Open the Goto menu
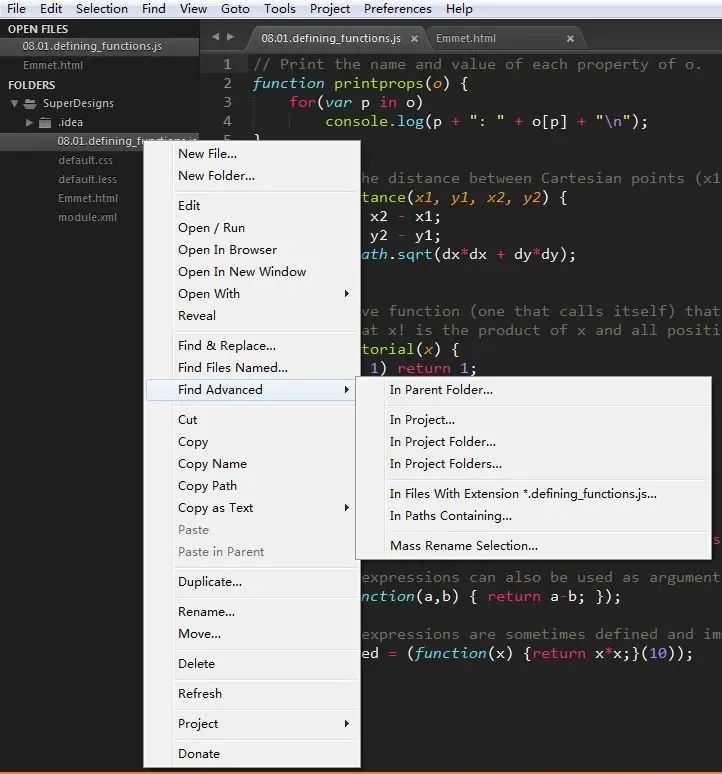Screen dimensions: 722x774 pos(235,9)
